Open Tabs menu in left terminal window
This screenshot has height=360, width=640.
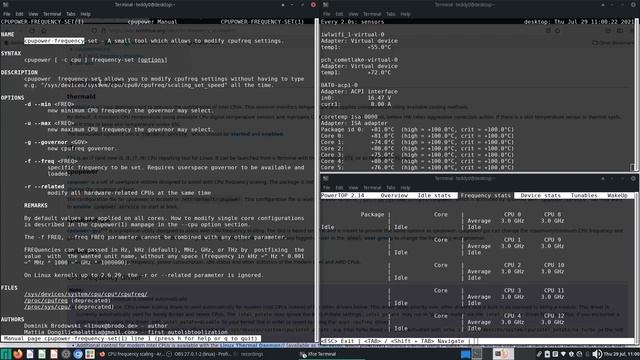tap(71, 14)
